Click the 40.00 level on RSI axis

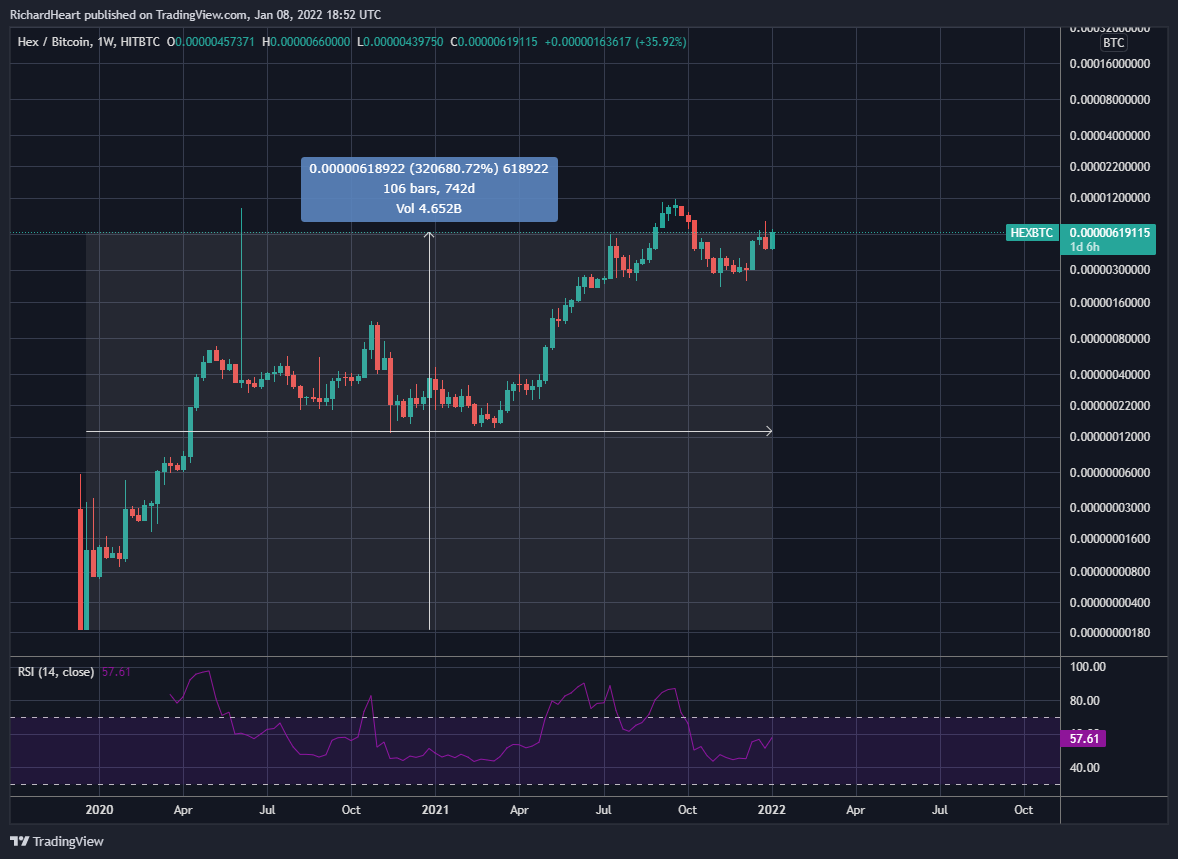coord(1084,768)
